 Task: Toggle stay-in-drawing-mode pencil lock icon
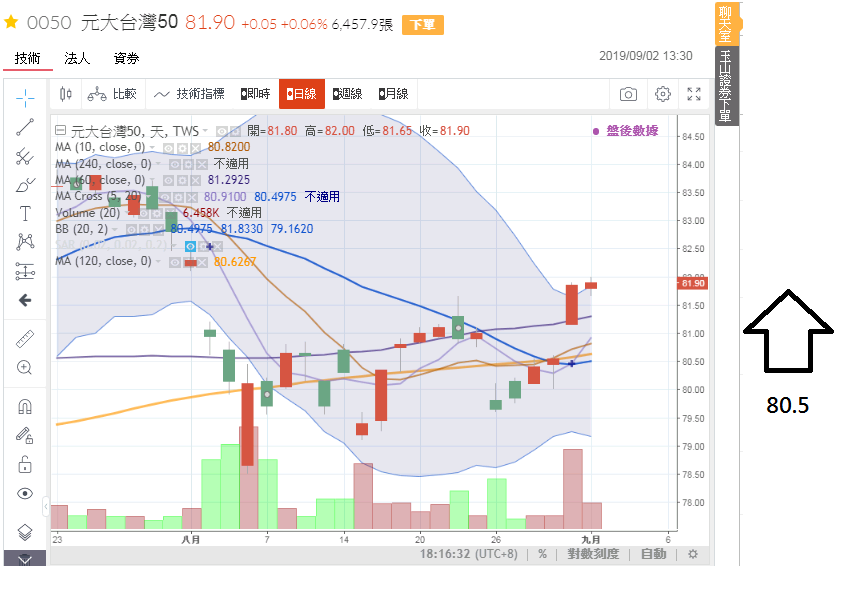25,435
